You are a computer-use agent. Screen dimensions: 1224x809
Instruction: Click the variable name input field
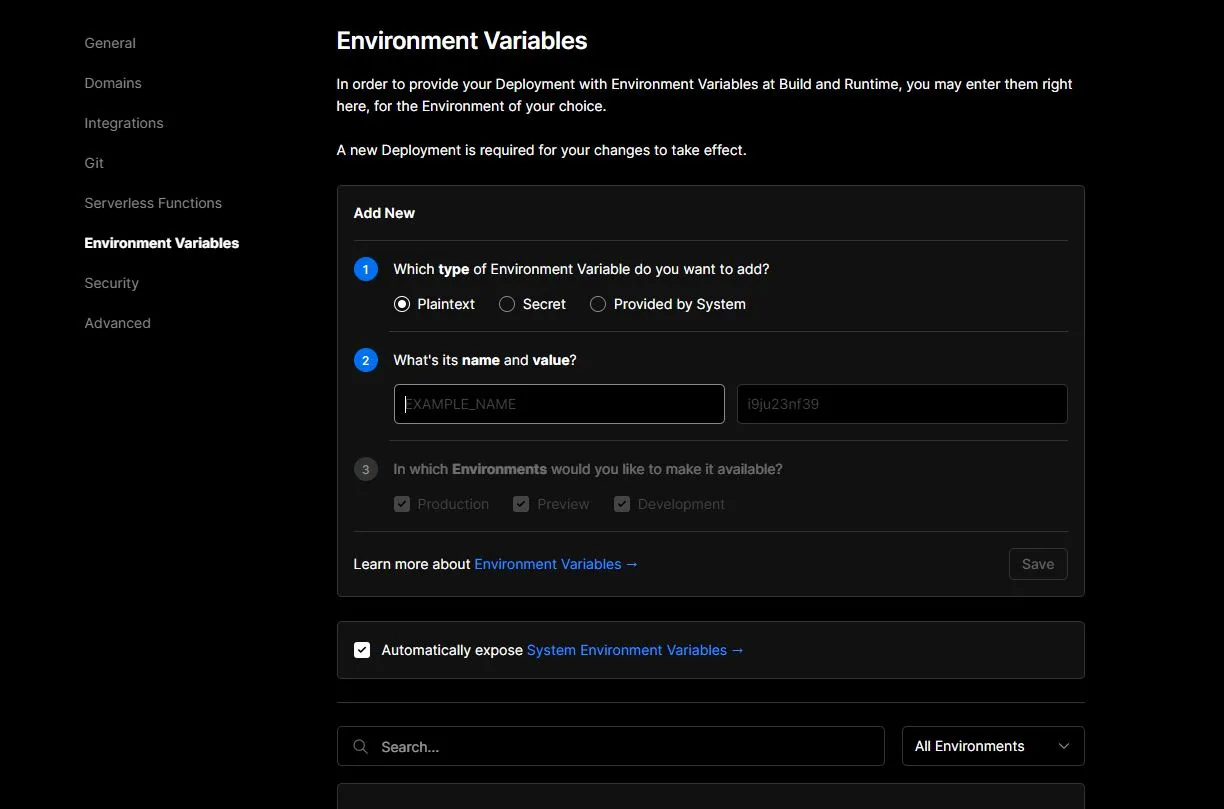pos(559,404)
